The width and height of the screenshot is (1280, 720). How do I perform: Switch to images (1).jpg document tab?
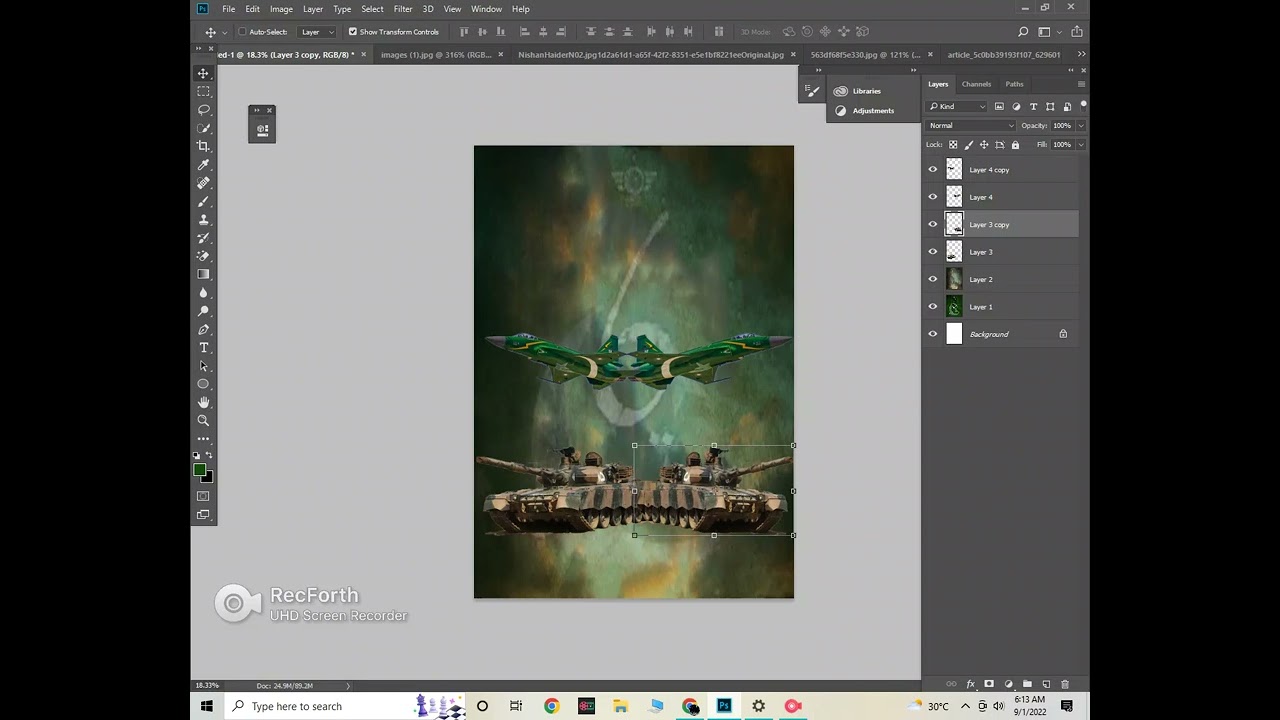point(436,55)
